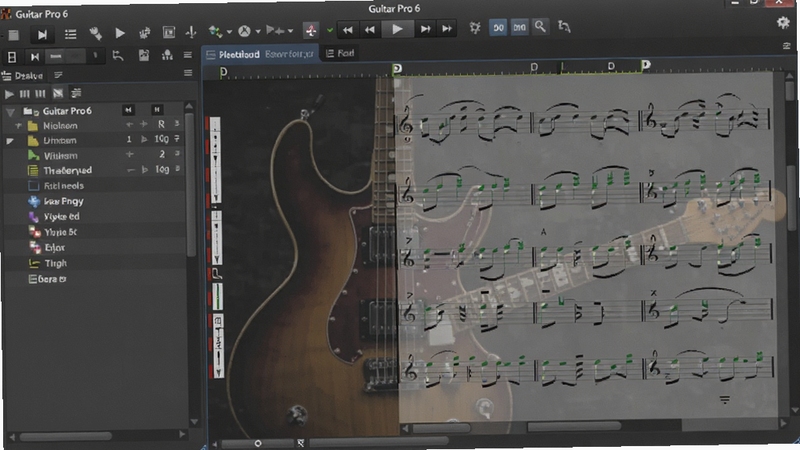The height and width of the screenshot is (450, 800).
Task: Start playback with the large play button
Action: (397, 30)
